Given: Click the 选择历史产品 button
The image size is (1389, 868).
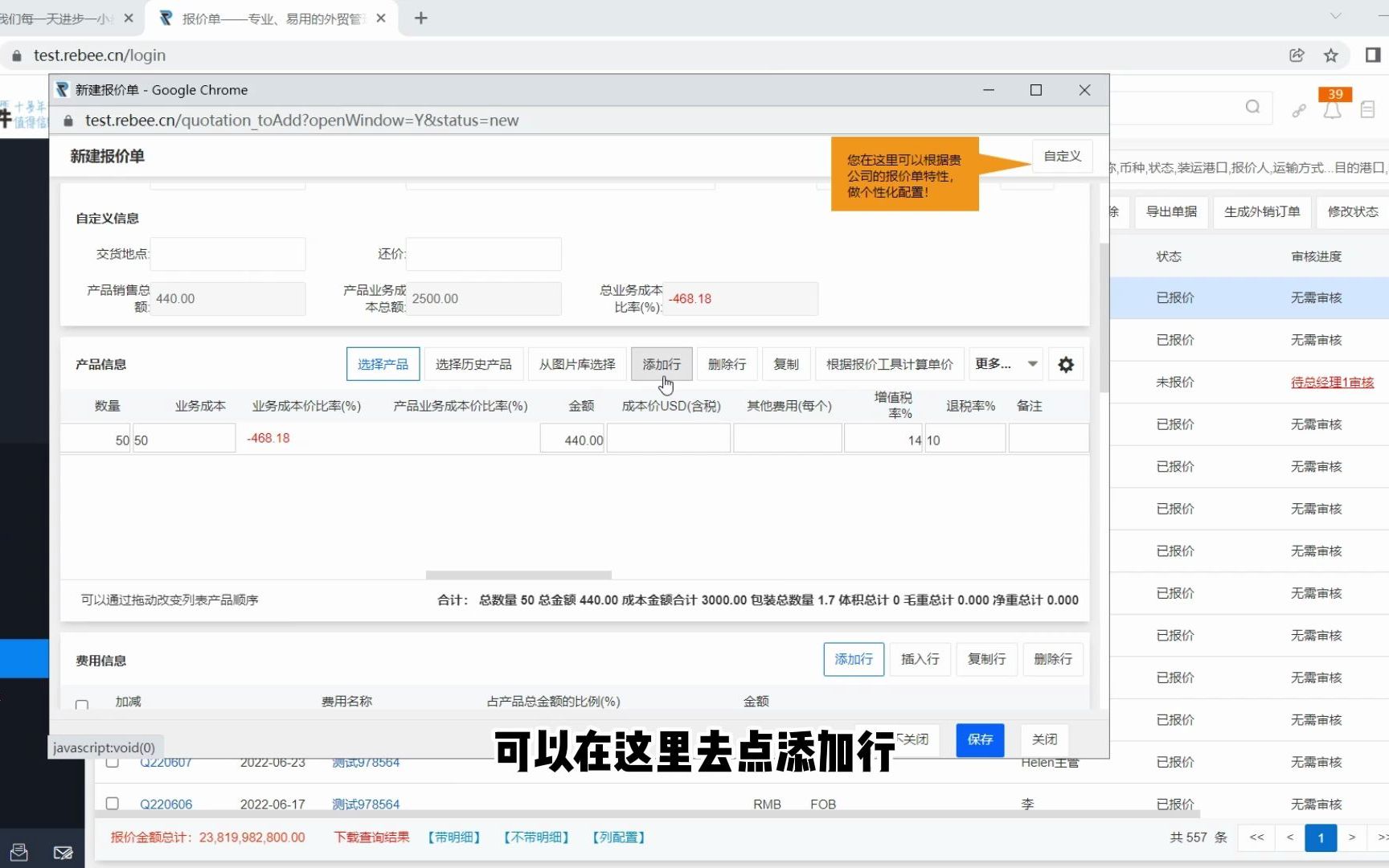Looking at the screenshot, I should coord(473,364).
